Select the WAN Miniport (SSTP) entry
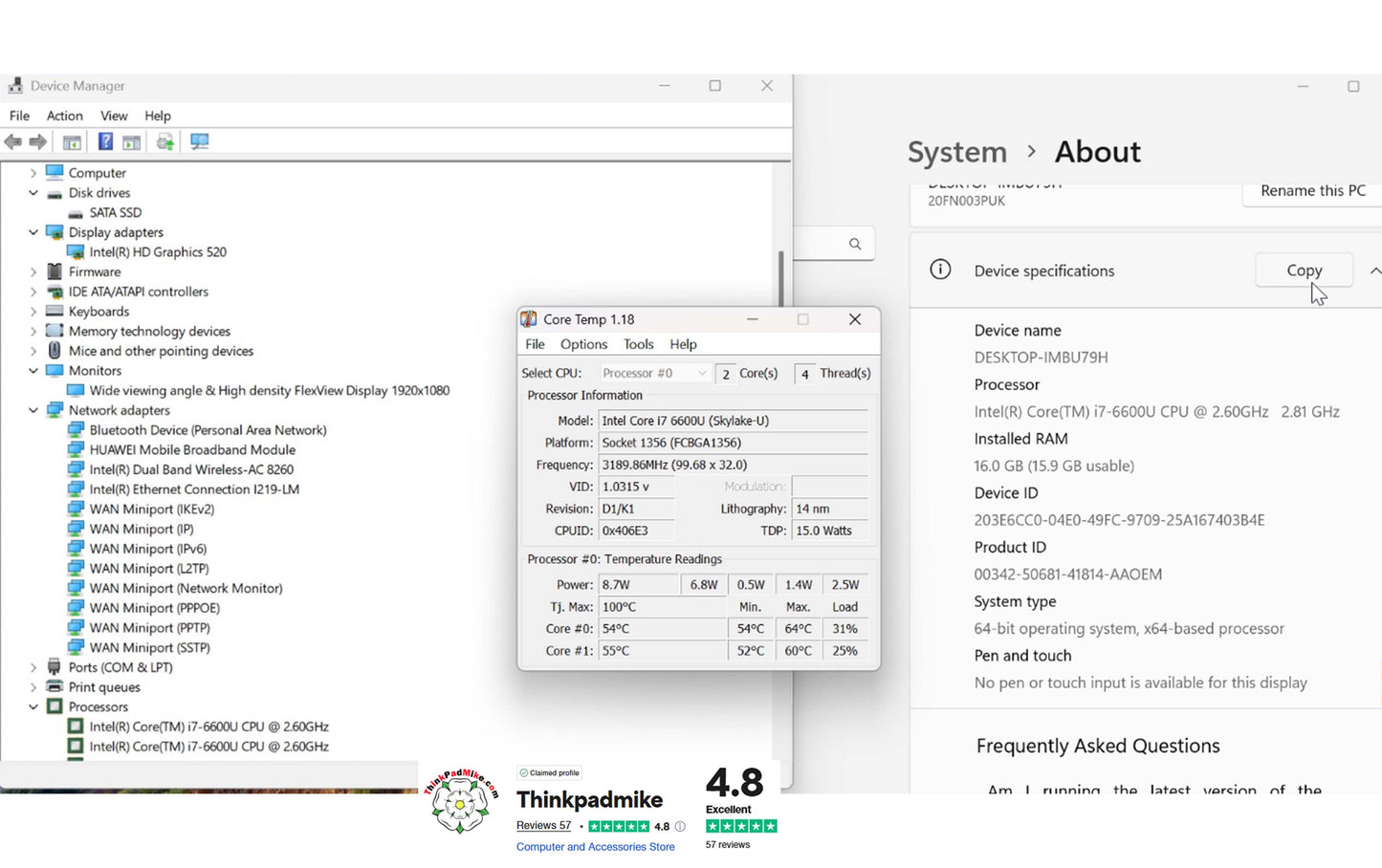The image size is (1382, 868). tap(149, 647)
